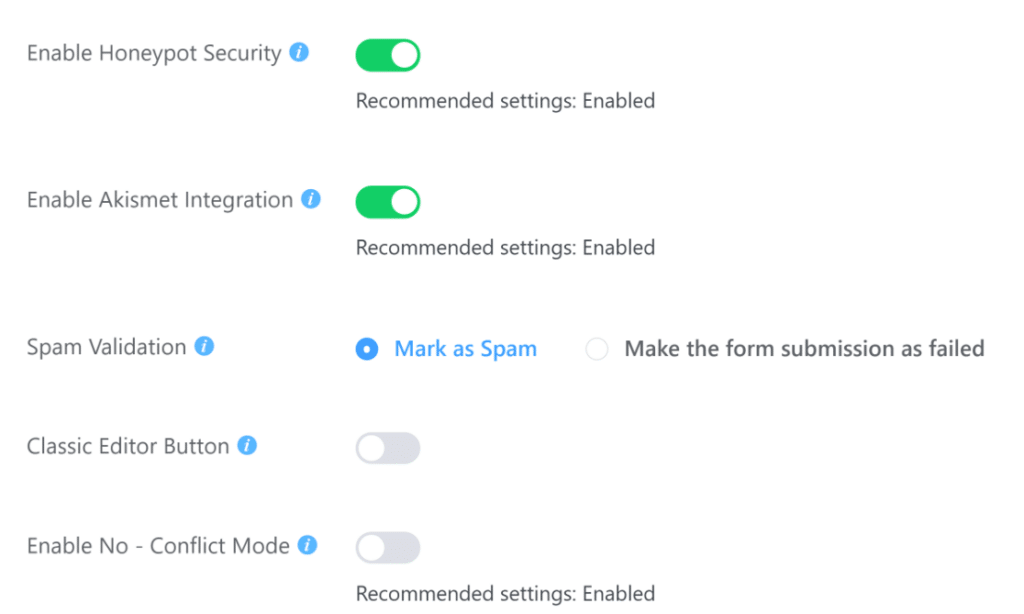Click the Make form submission as failed label
Screen dimensions: 1024x614
[804, 349]
